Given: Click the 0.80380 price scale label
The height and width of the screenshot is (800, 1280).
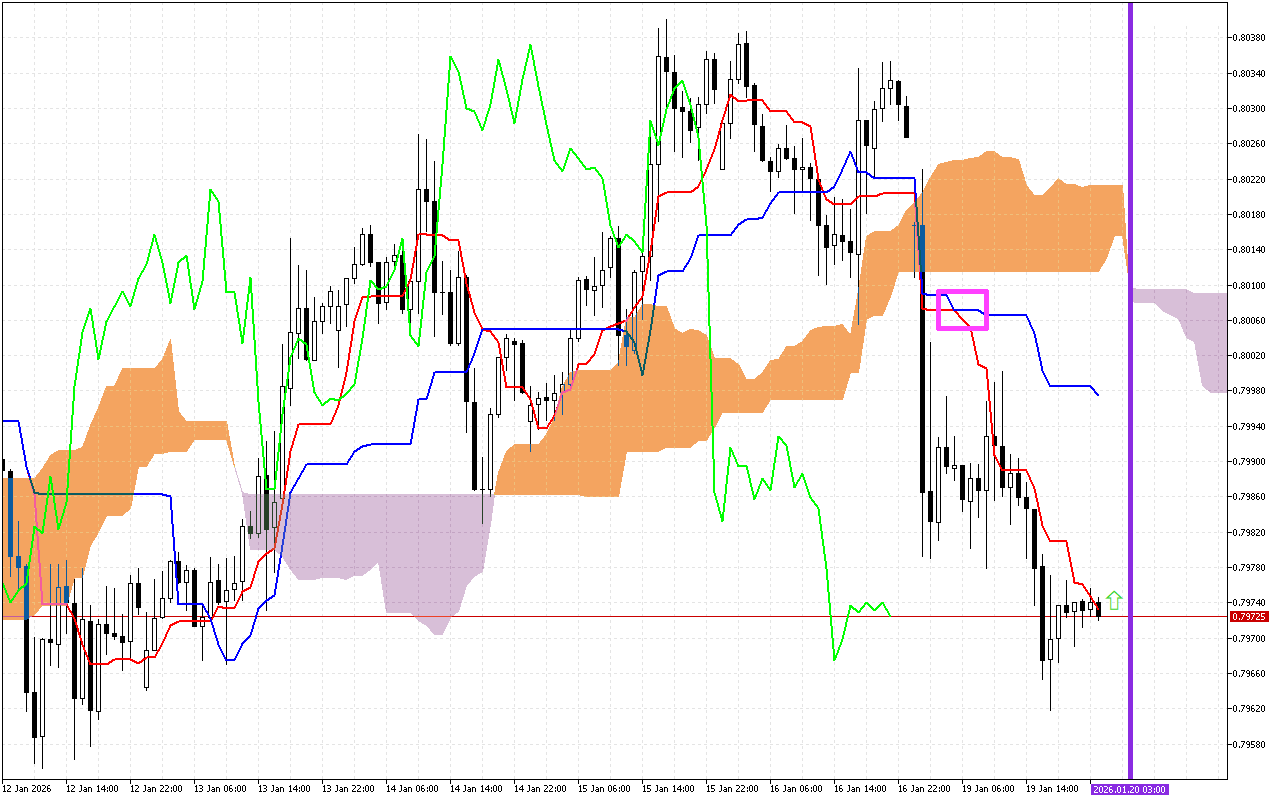Looking at the screenshot, I should (1246, 38).
